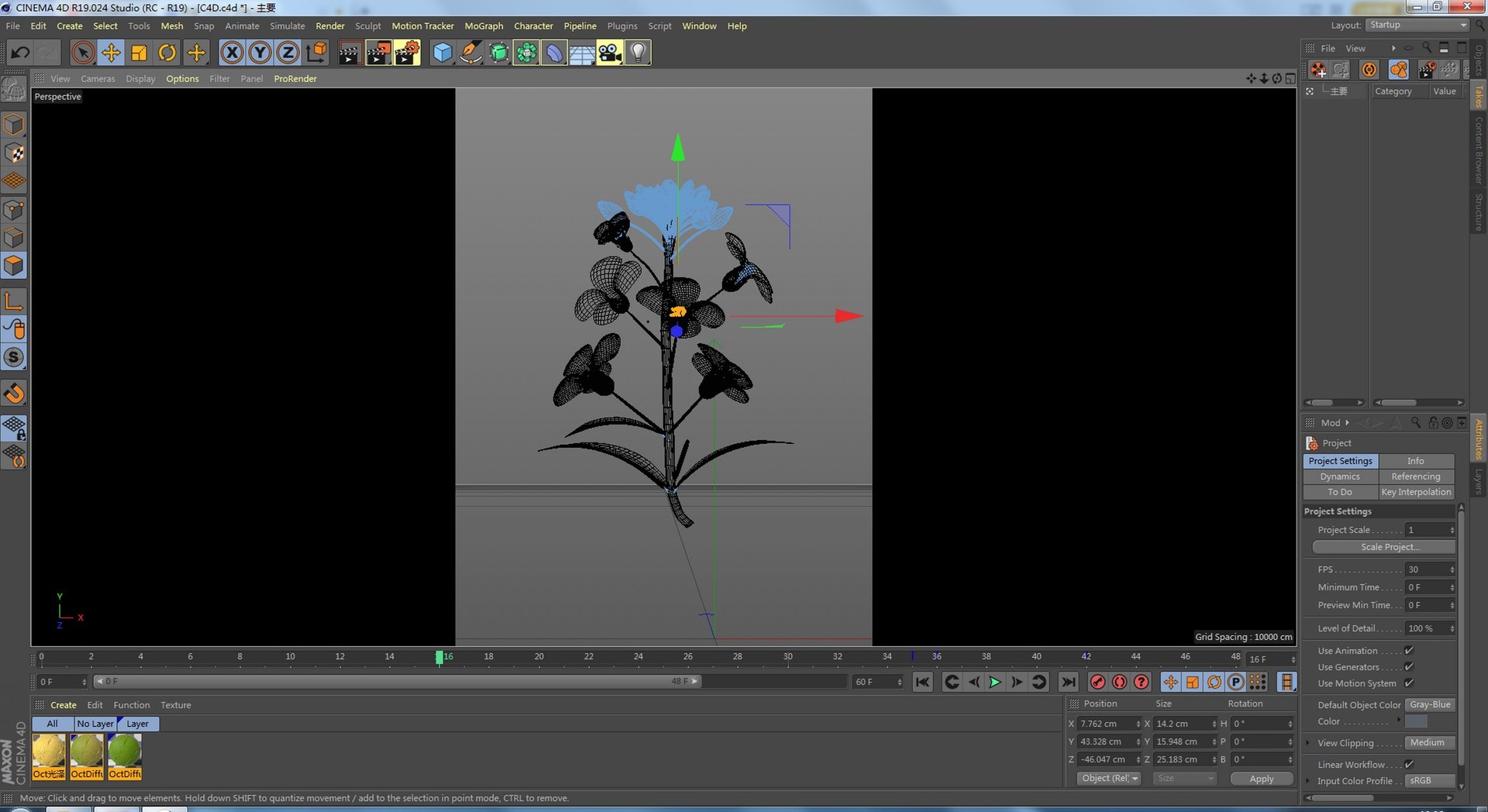Image resolution: width=1488 pixels, height=812 pixels.
Task: Toggle Use Animation checkbox
Action: pos(1409,651)
